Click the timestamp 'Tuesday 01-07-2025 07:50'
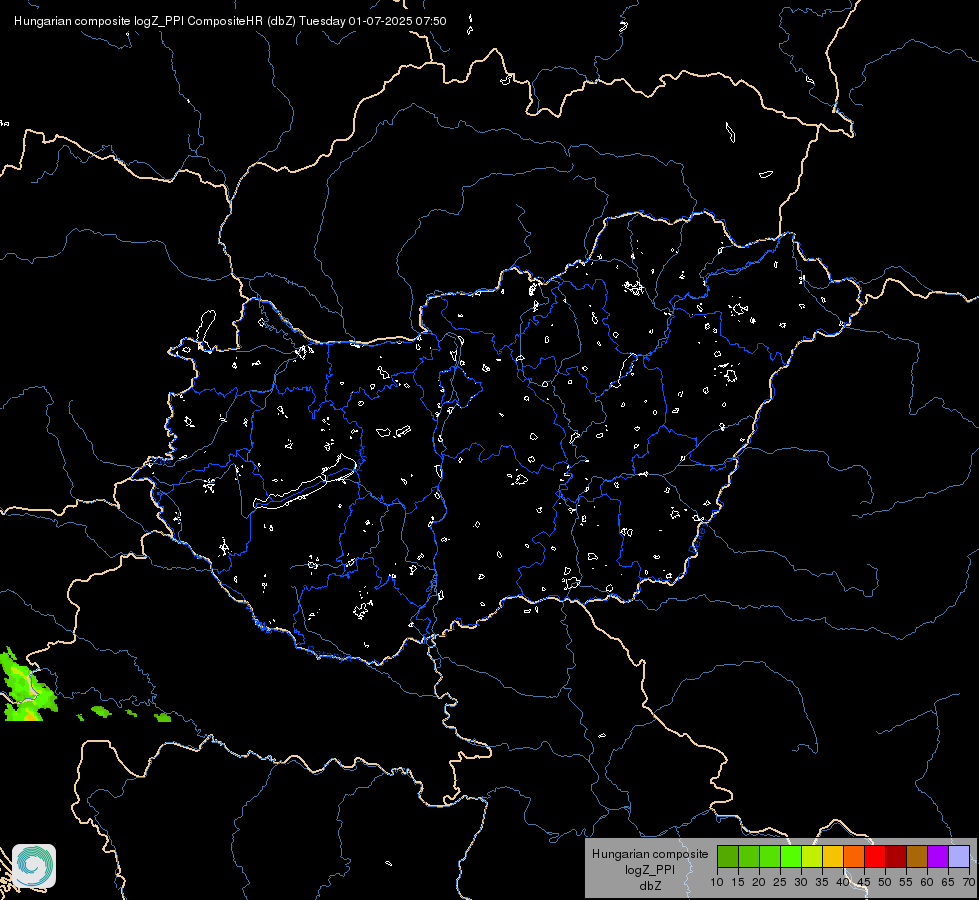This screenshot has height=900, width=979. click(x=373, y=21)
